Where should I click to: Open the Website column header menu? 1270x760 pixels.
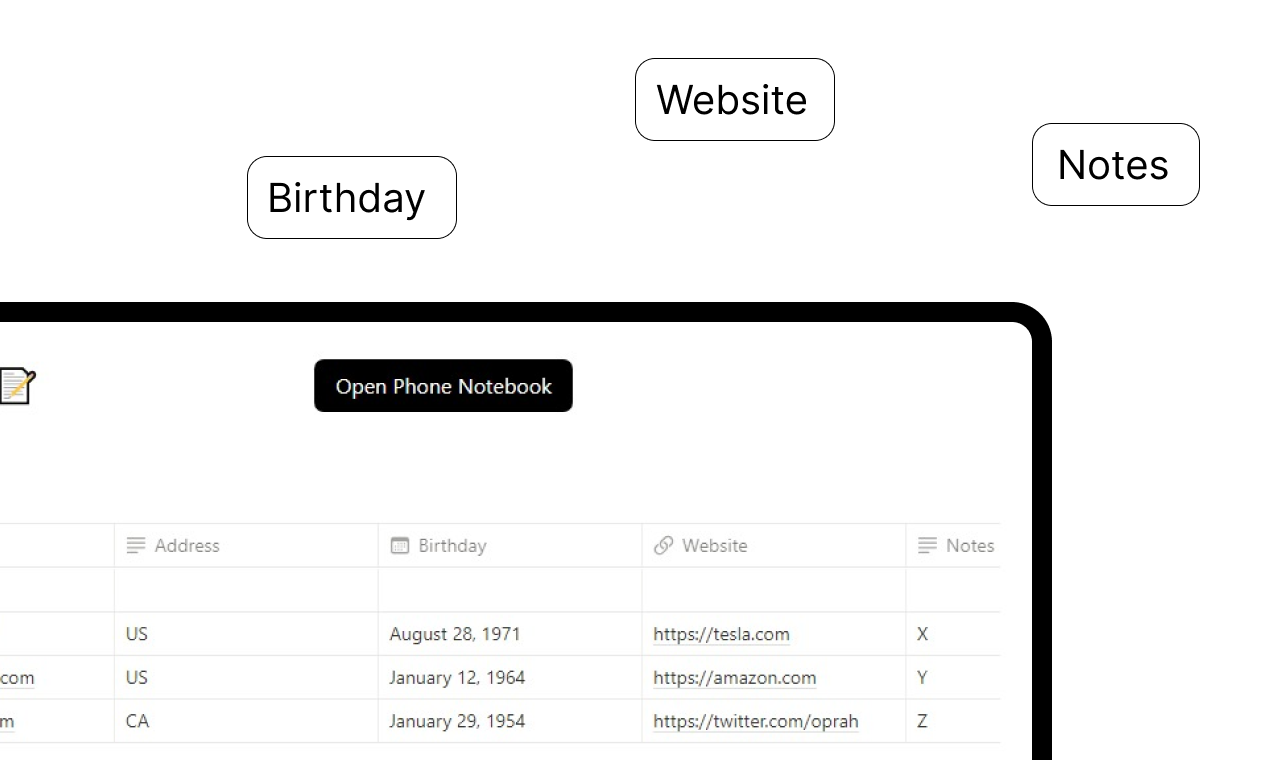pos(774,545)
